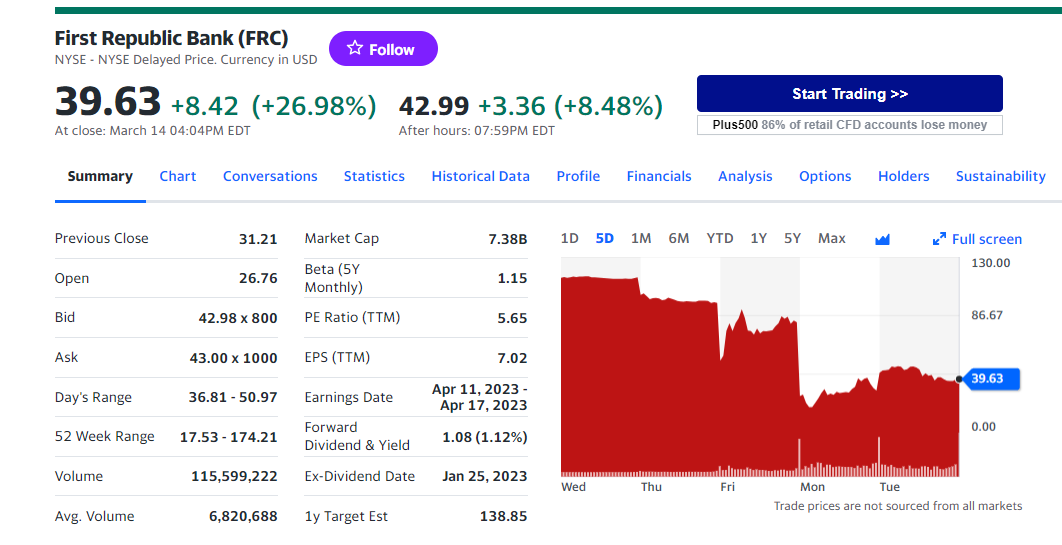Click the First Republic Bank (FRC) title

click(x=171, y=38)
